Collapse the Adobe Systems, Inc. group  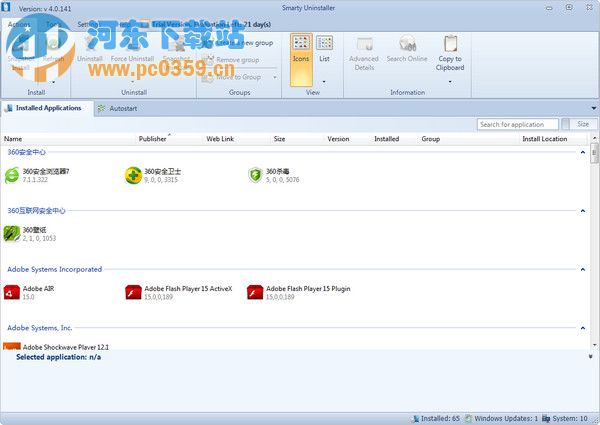click(x=583, y=328)
